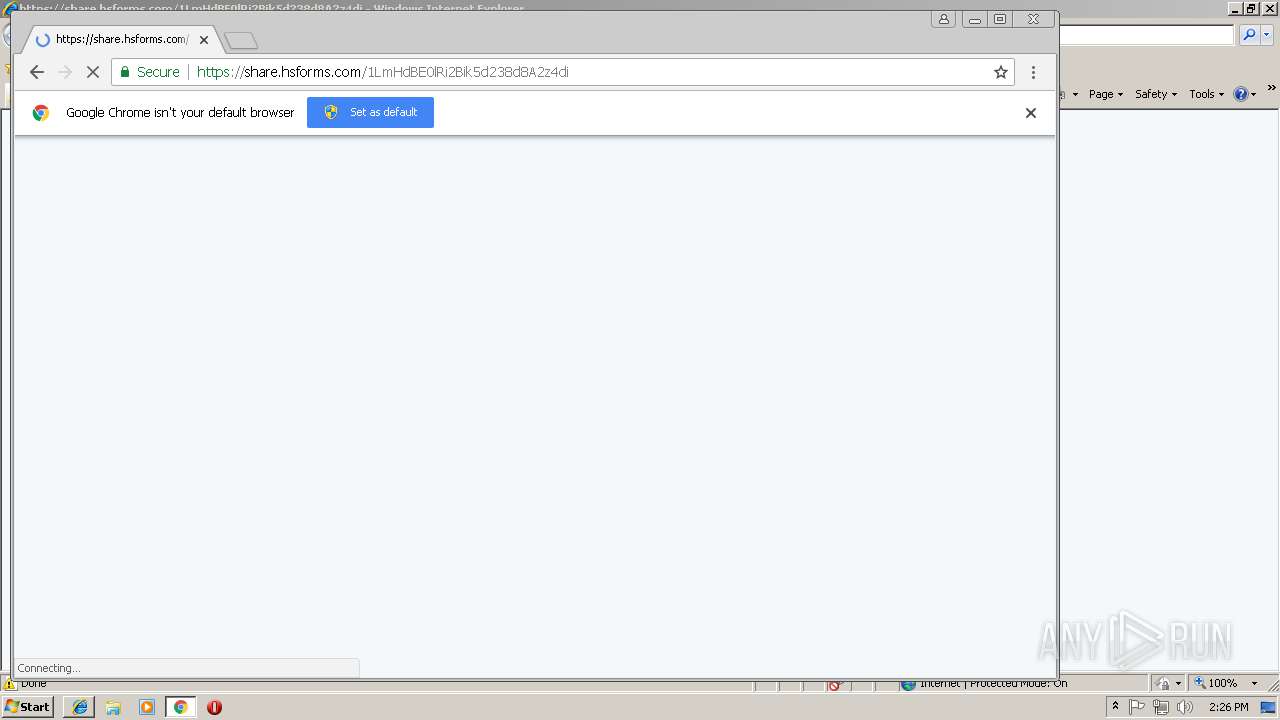Open Windows Media Player from the taskbar

pyautogui.click(x=147, y=707)
